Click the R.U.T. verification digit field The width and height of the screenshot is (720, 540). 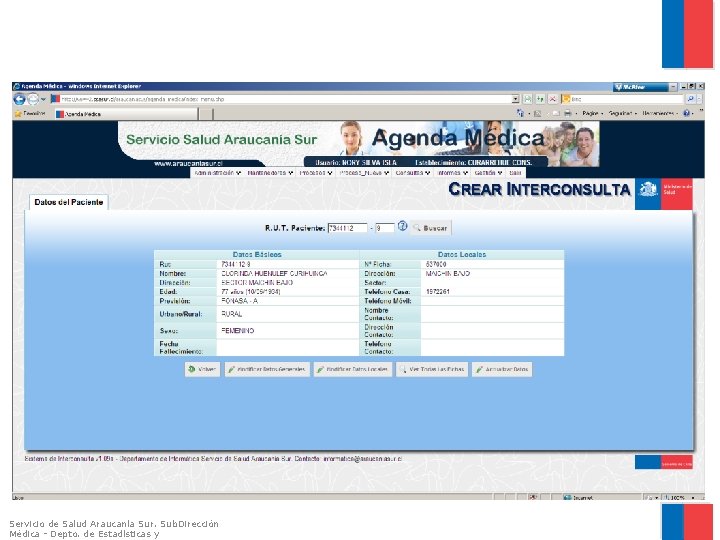384,228
